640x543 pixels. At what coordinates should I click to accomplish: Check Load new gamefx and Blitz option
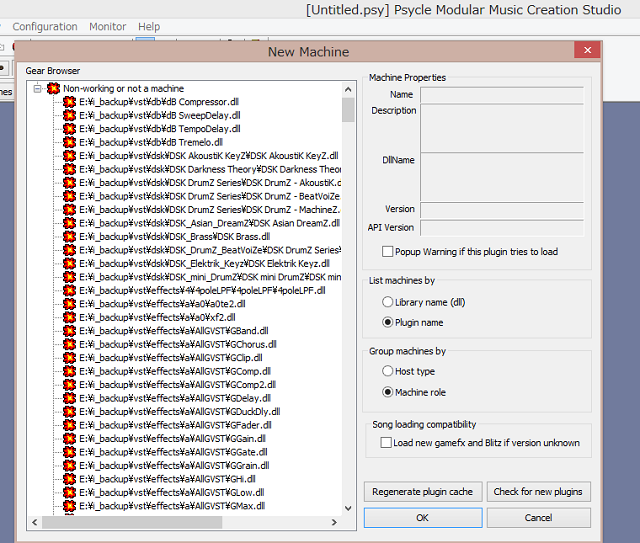(x=386, y=442)
